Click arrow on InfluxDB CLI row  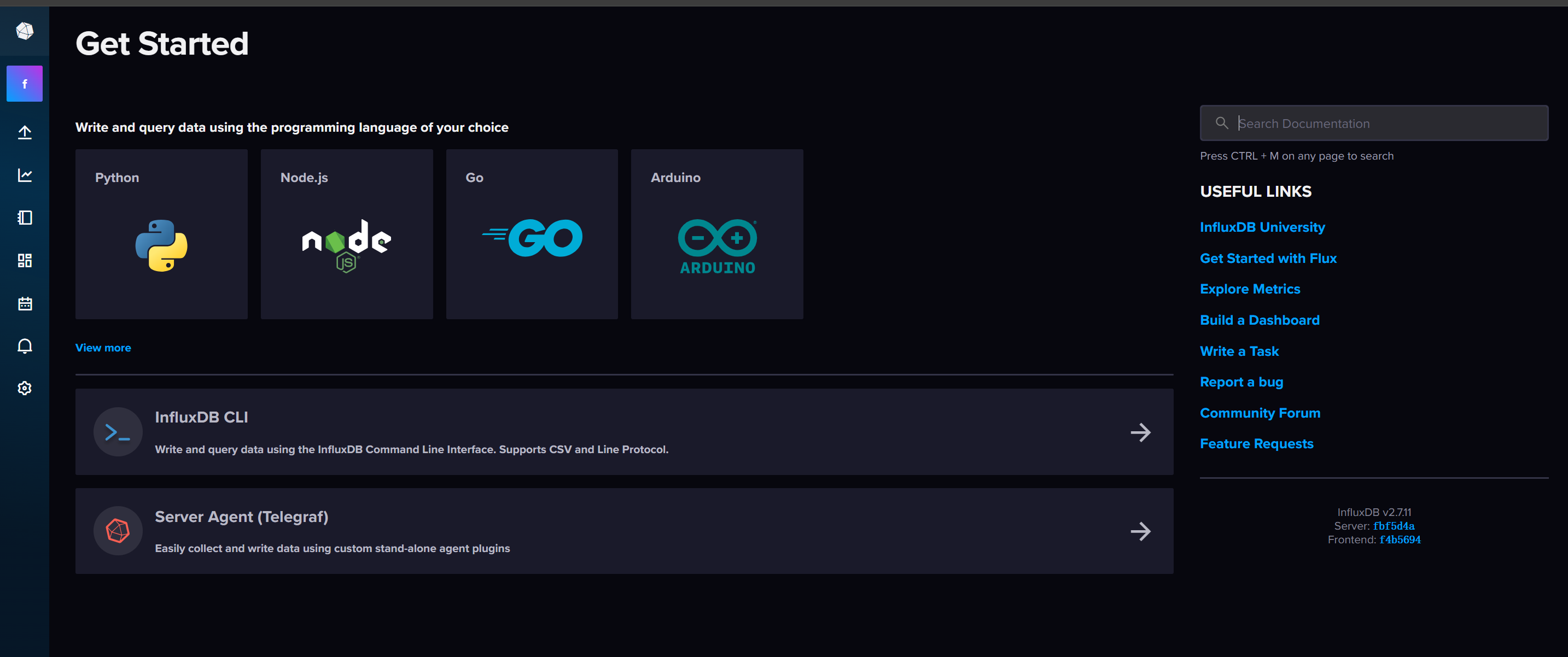(x=1140, y=432)
